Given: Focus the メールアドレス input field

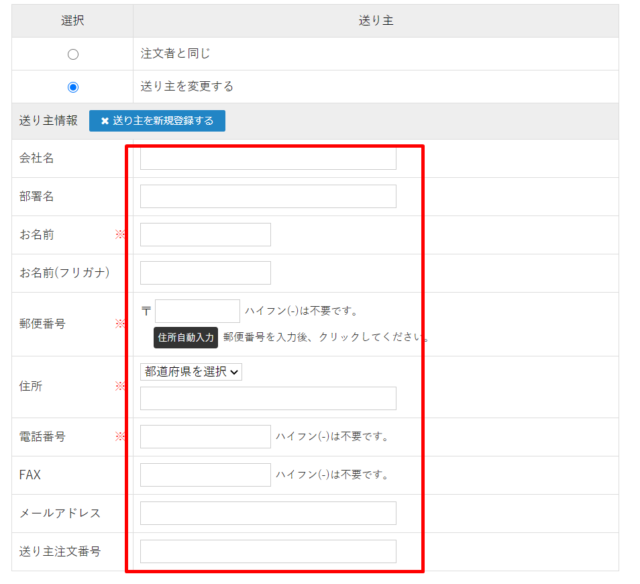Looking at the screenshot, I should pyautogui.click(x=268, y=513).
